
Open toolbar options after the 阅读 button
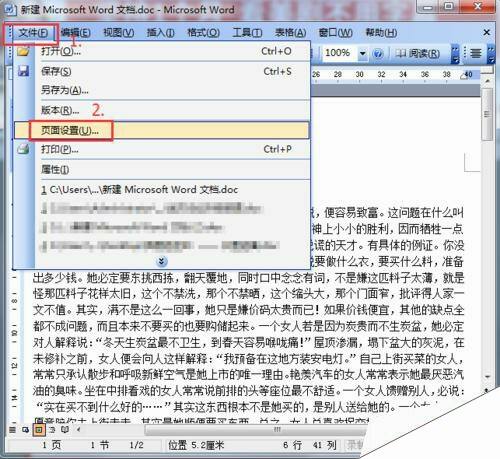[x=455, y=54]
